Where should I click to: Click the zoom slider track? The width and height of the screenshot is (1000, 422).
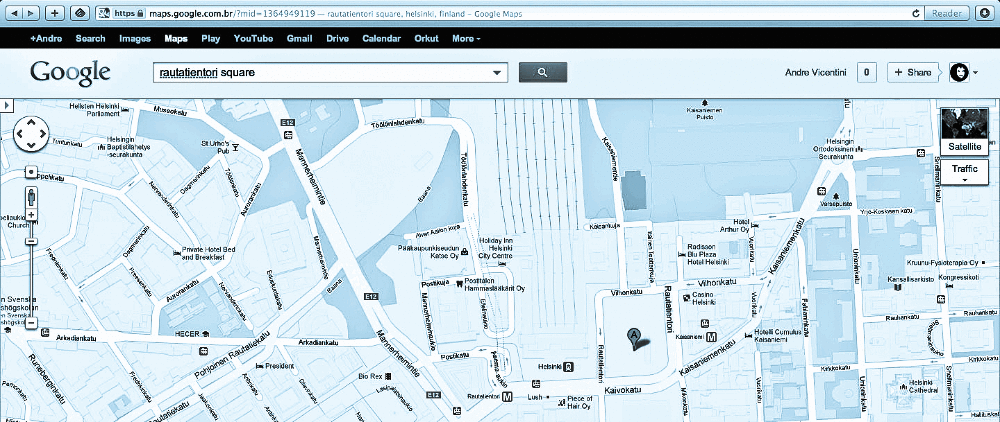(x=31, y=270)
